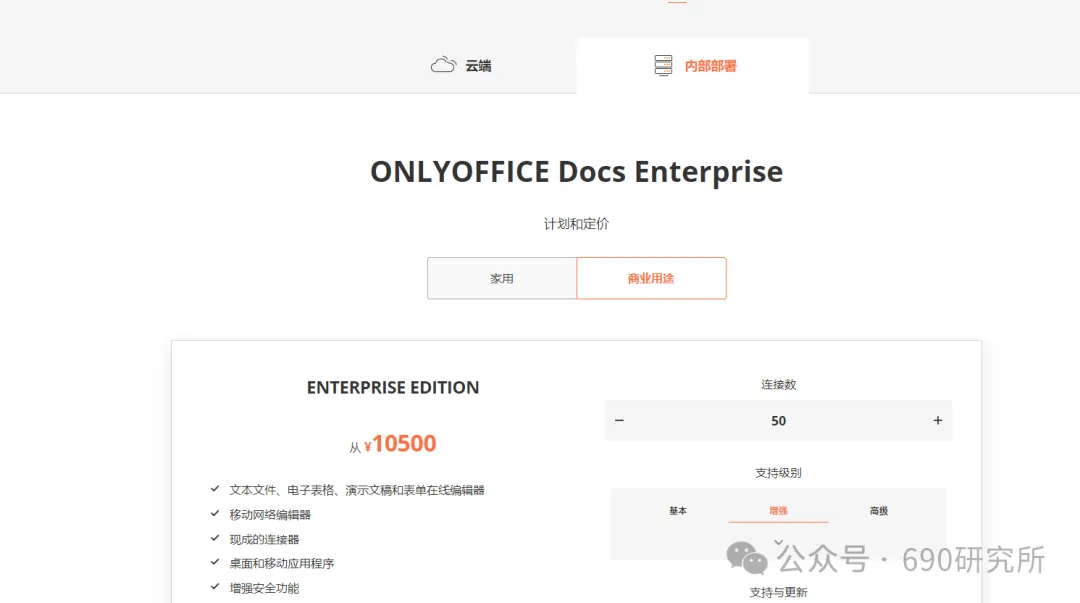Click the ONLYOFFICE Docs Enterprise title
1080x603 pixels.
577,172
